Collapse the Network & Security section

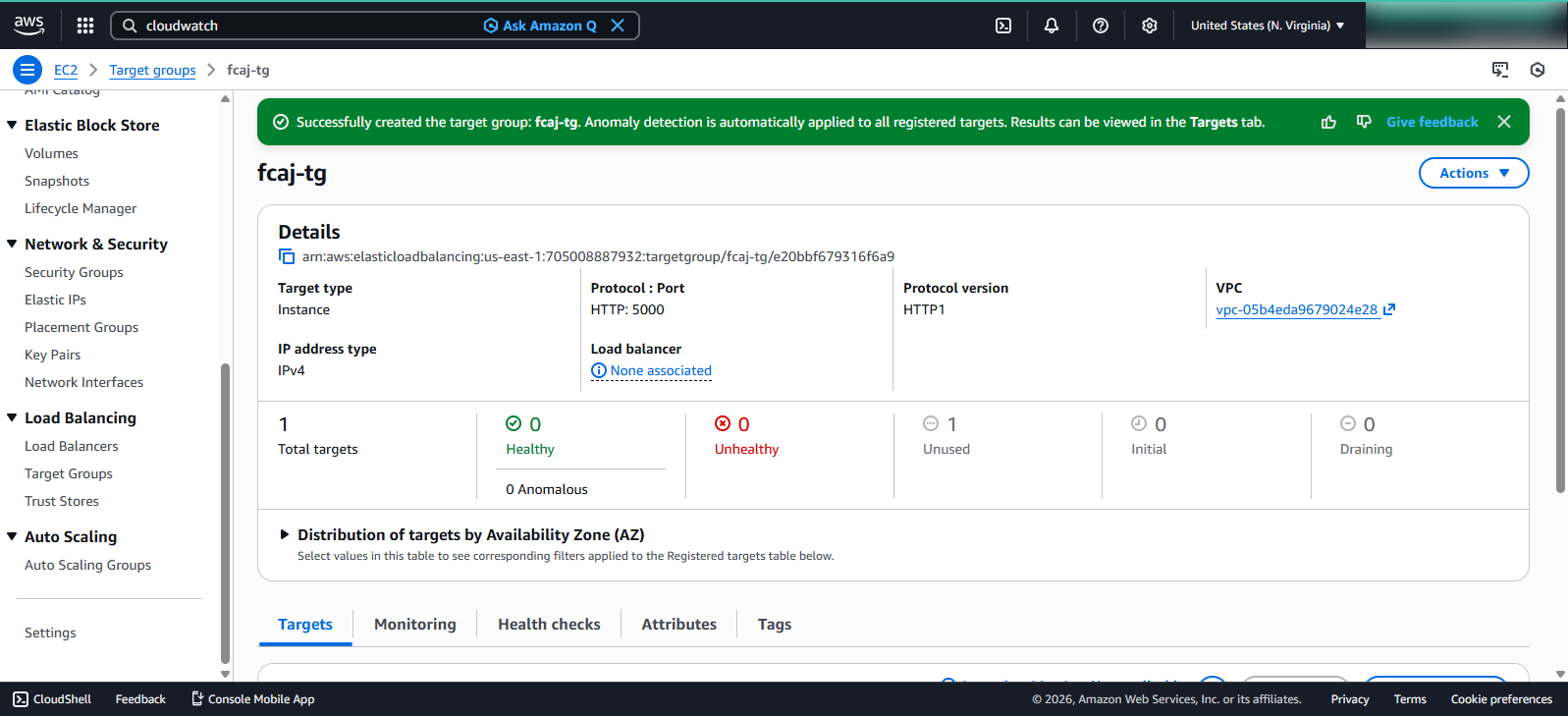pyautogui.click(x=12, y=244)
